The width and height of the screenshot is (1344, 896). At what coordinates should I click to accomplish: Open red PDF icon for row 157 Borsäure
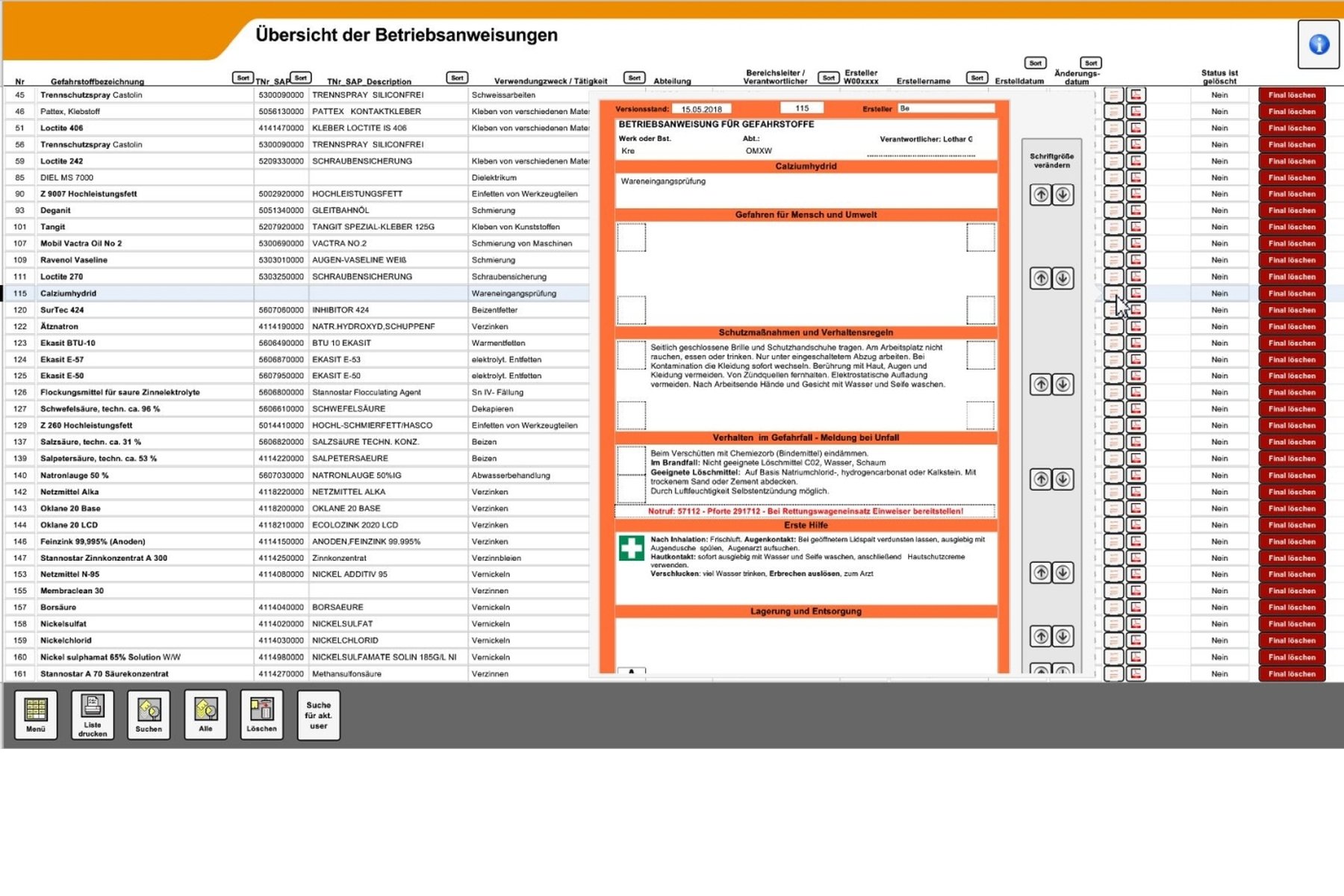tap(1136, 607)
